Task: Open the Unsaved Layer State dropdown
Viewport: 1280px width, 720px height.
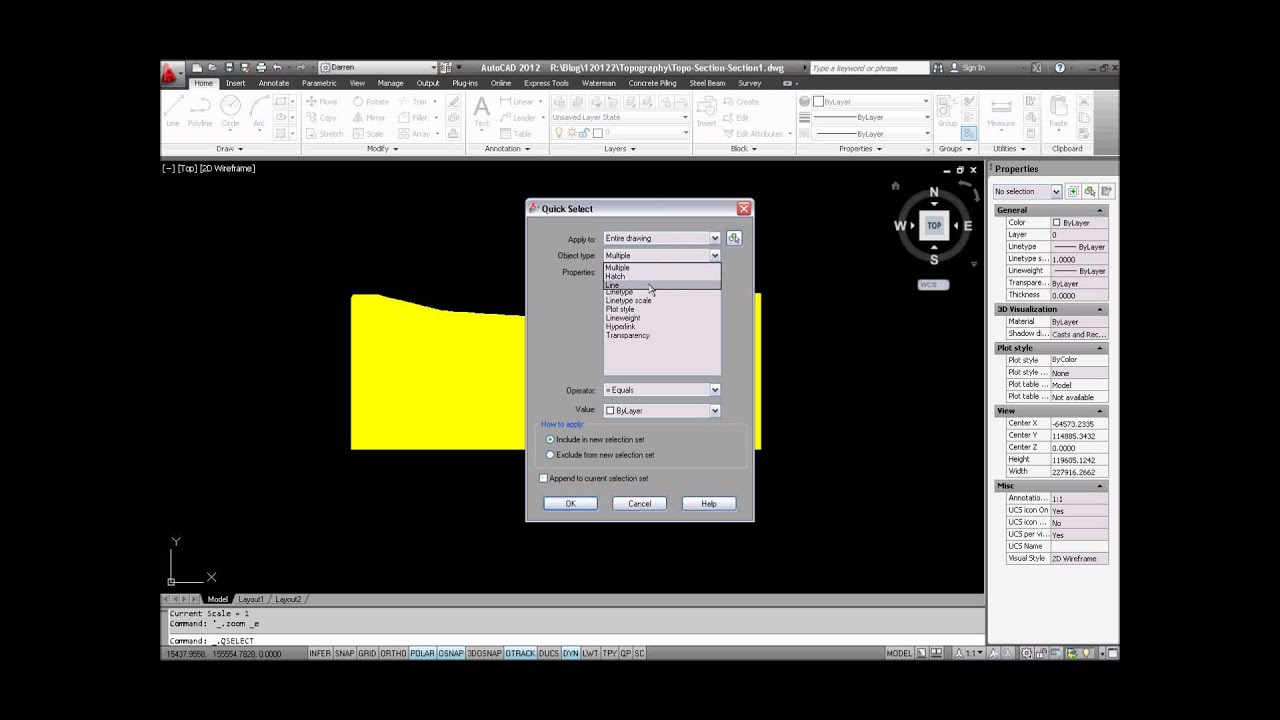Action: (620, 117)
